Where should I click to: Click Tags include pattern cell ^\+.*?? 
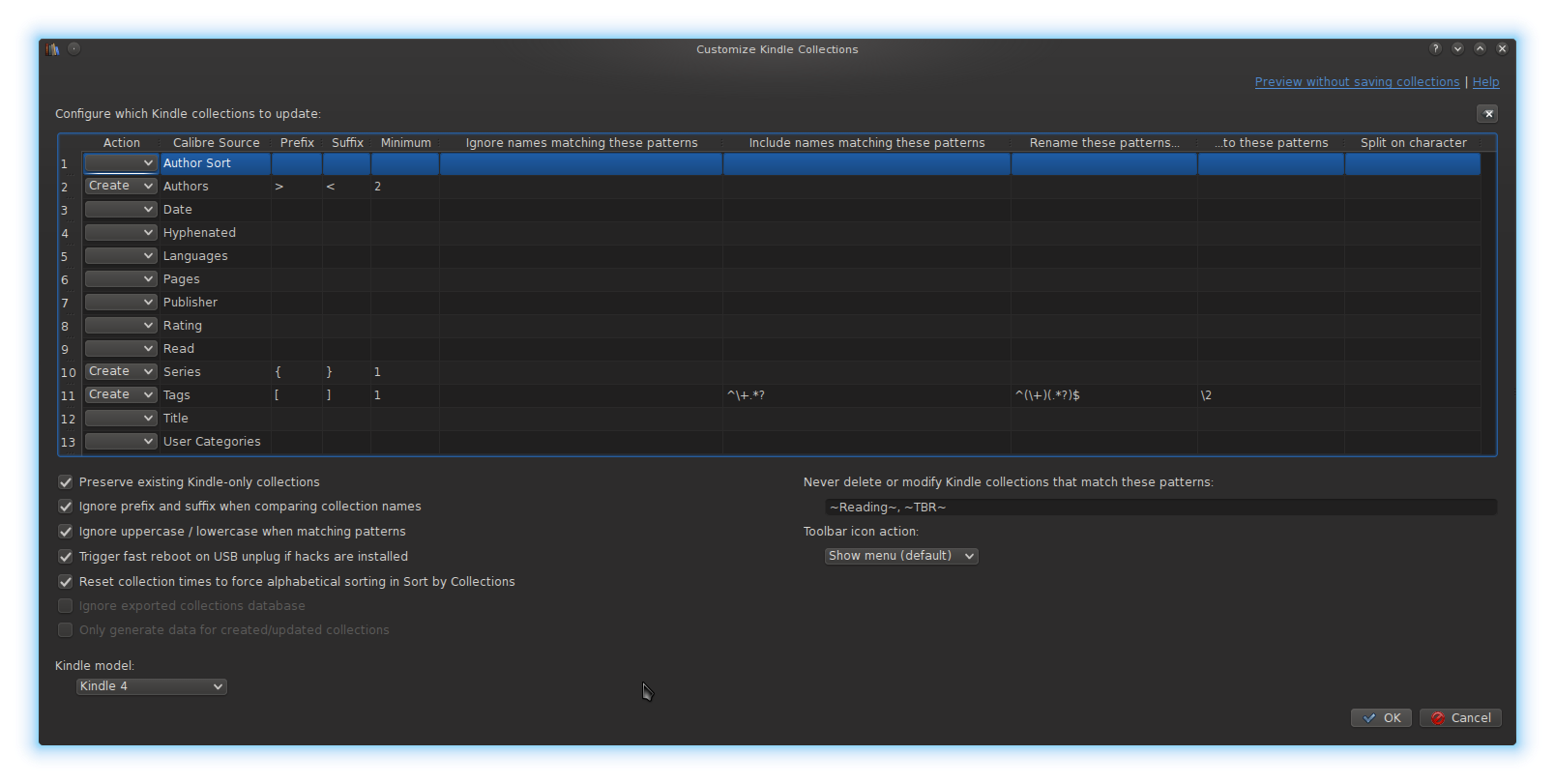point(867,395)
